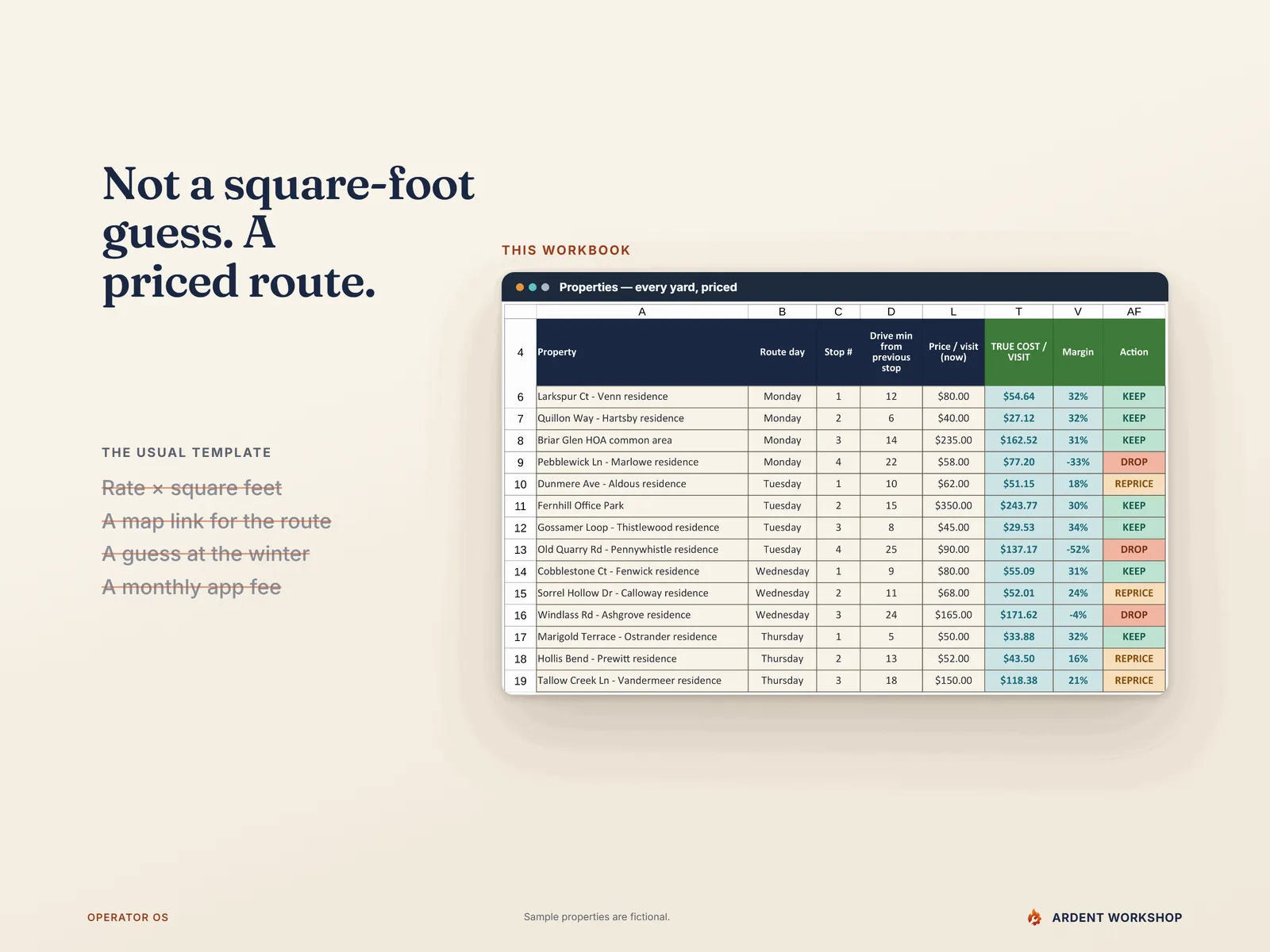Select 'Pebblewick Ln - Marlowe residence' cell

[x=642, y=463]
